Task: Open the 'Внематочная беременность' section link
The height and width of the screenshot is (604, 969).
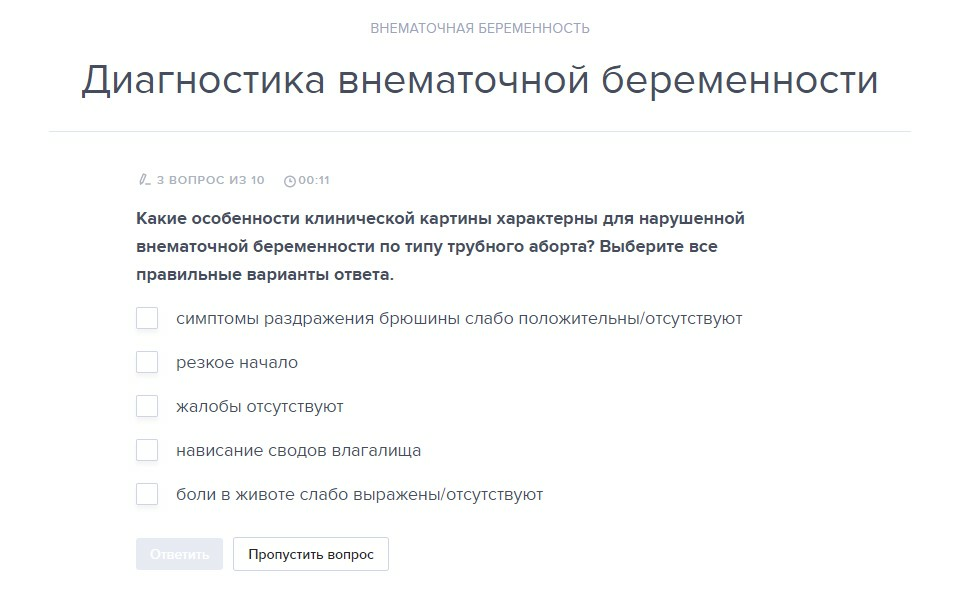Action: tap(480, 28)
